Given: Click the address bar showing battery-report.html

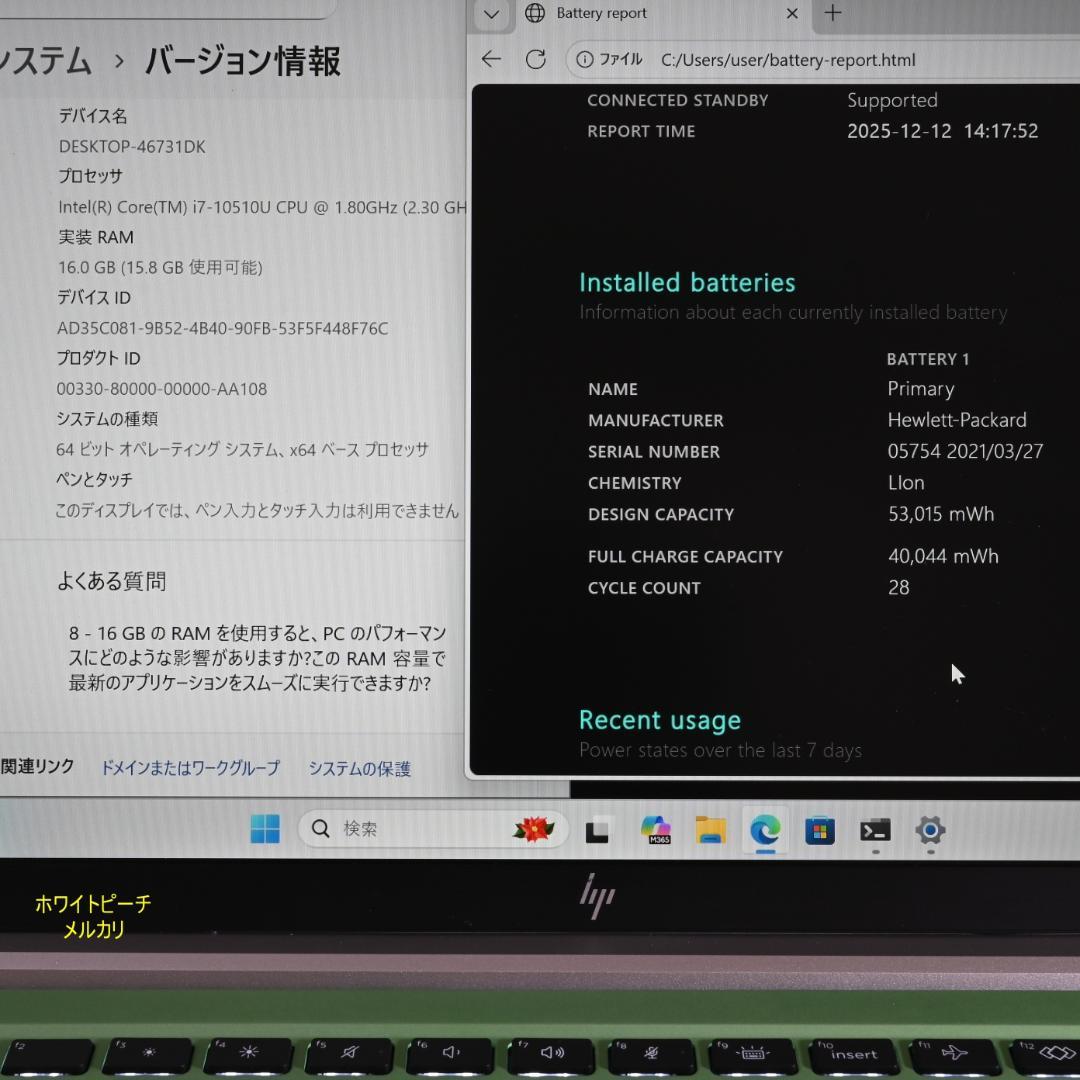Looking at the screenshot, I should [x=790, y=60].
